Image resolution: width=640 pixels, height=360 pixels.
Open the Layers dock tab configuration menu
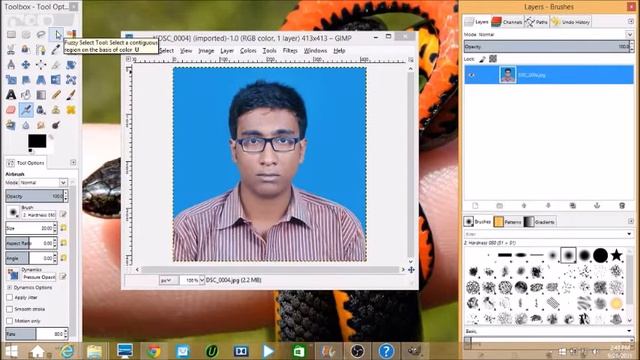(631, 21)
